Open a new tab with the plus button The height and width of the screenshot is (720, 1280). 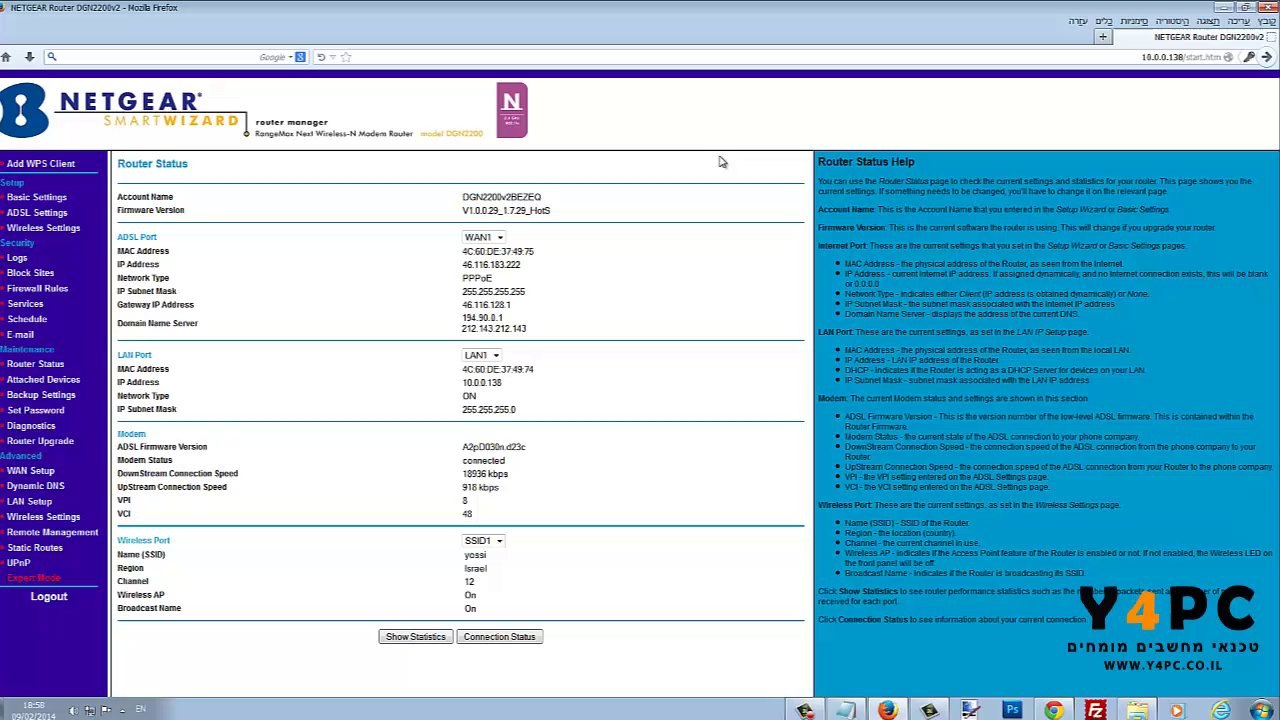(x=1103, y=37)
